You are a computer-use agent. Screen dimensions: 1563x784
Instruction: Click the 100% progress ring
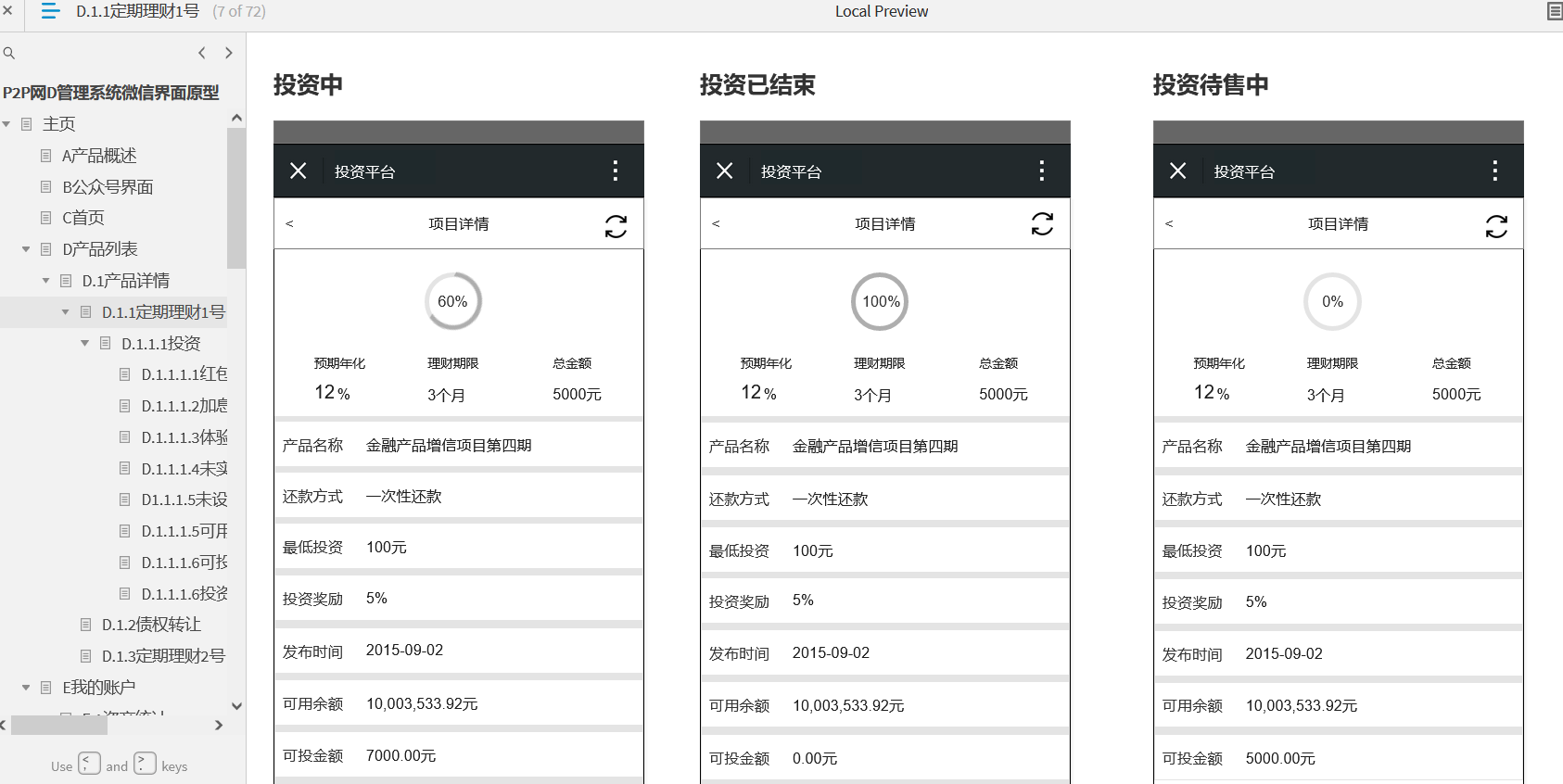click(880, 301)
